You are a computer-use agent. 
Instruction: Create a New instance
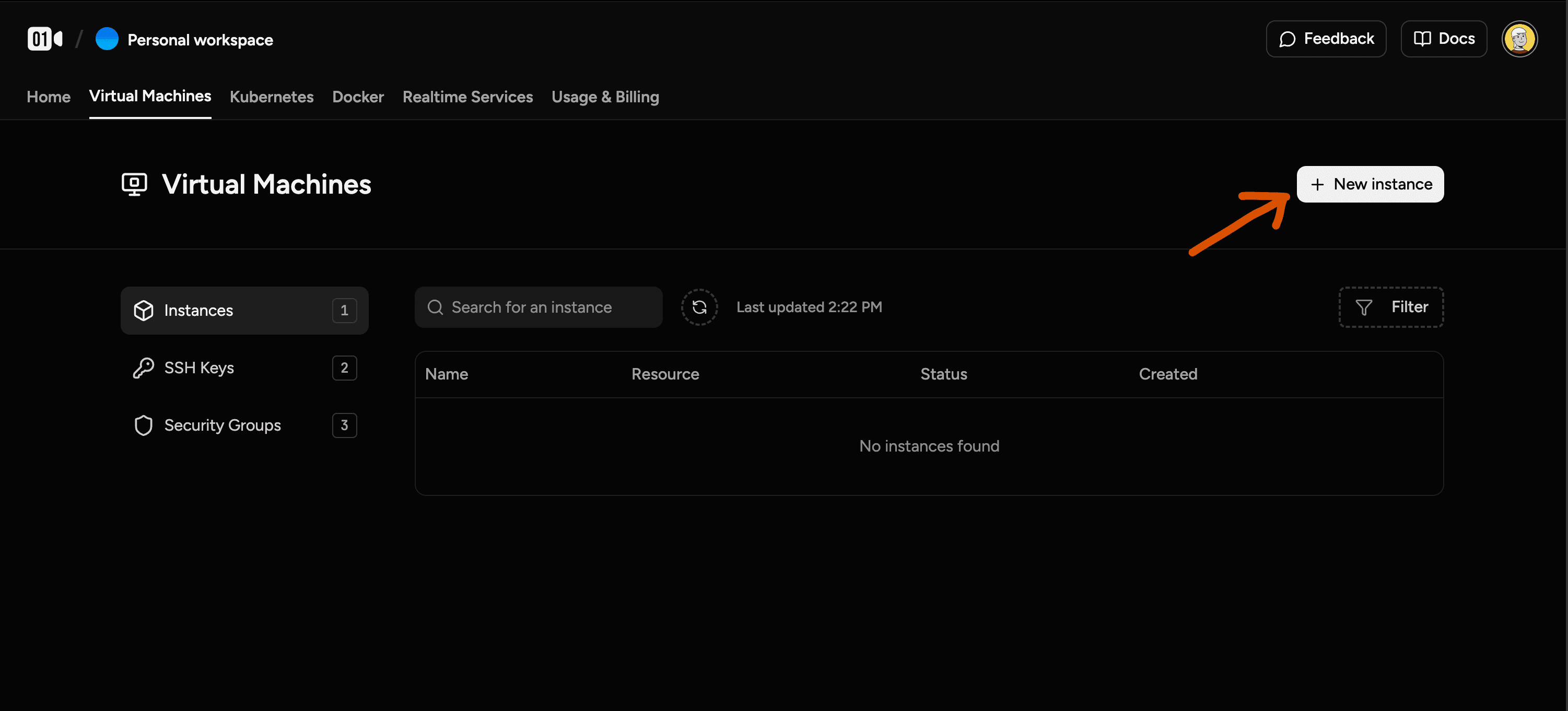coord(1370,184)
